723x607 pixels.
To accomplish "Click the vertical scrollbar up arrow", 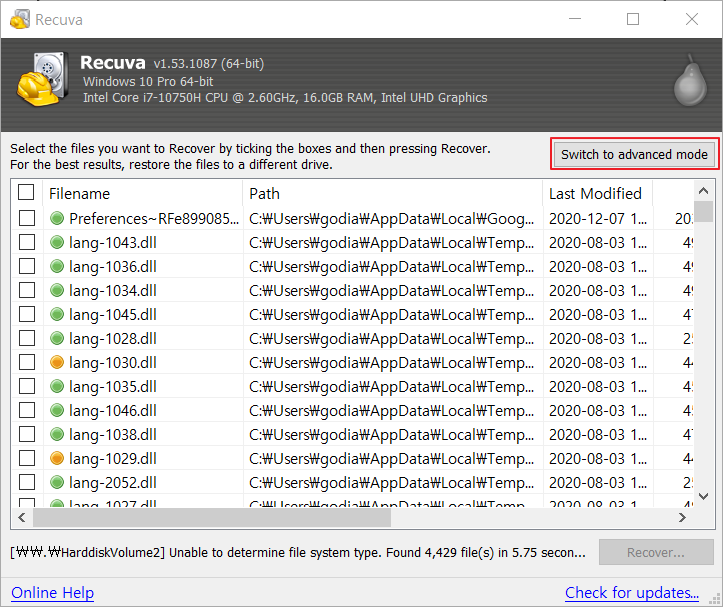I will 703,190.
